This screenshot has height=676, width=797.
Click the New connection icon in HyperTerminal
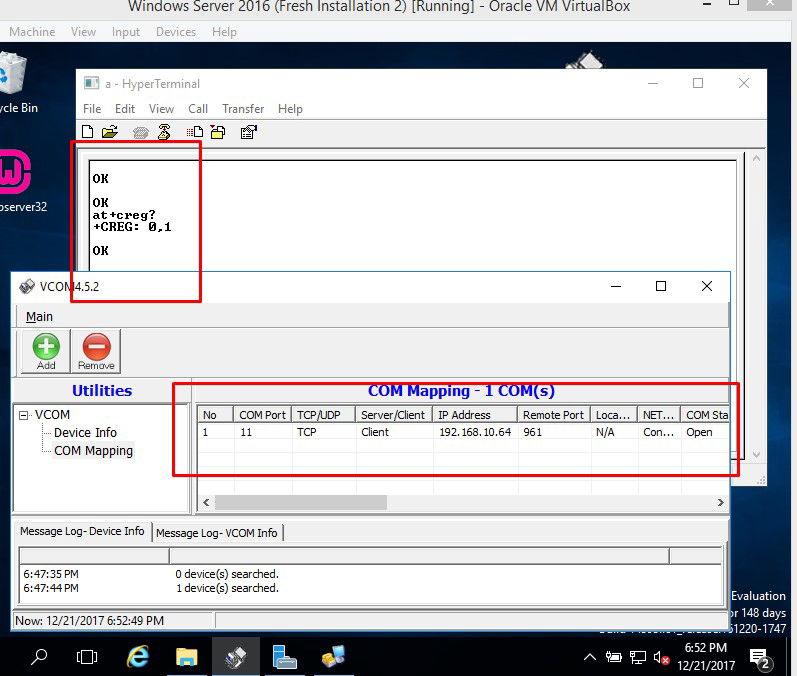[88, 132]
